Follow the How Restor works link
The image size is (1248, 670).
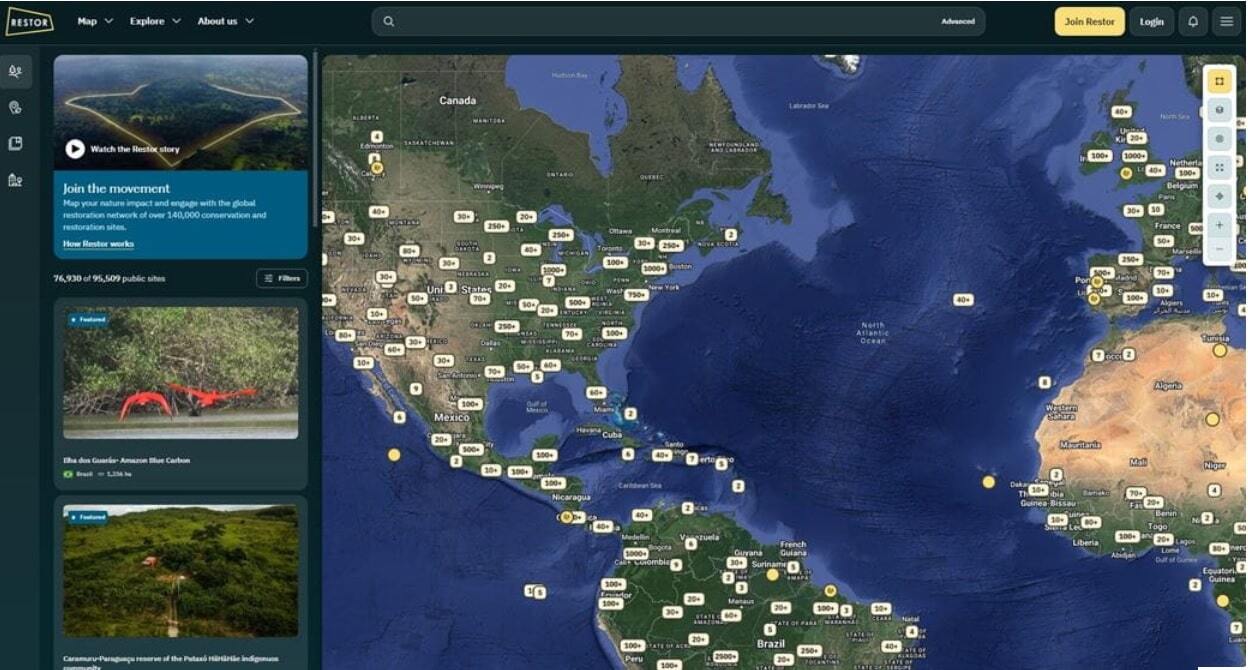pos(98,244)
